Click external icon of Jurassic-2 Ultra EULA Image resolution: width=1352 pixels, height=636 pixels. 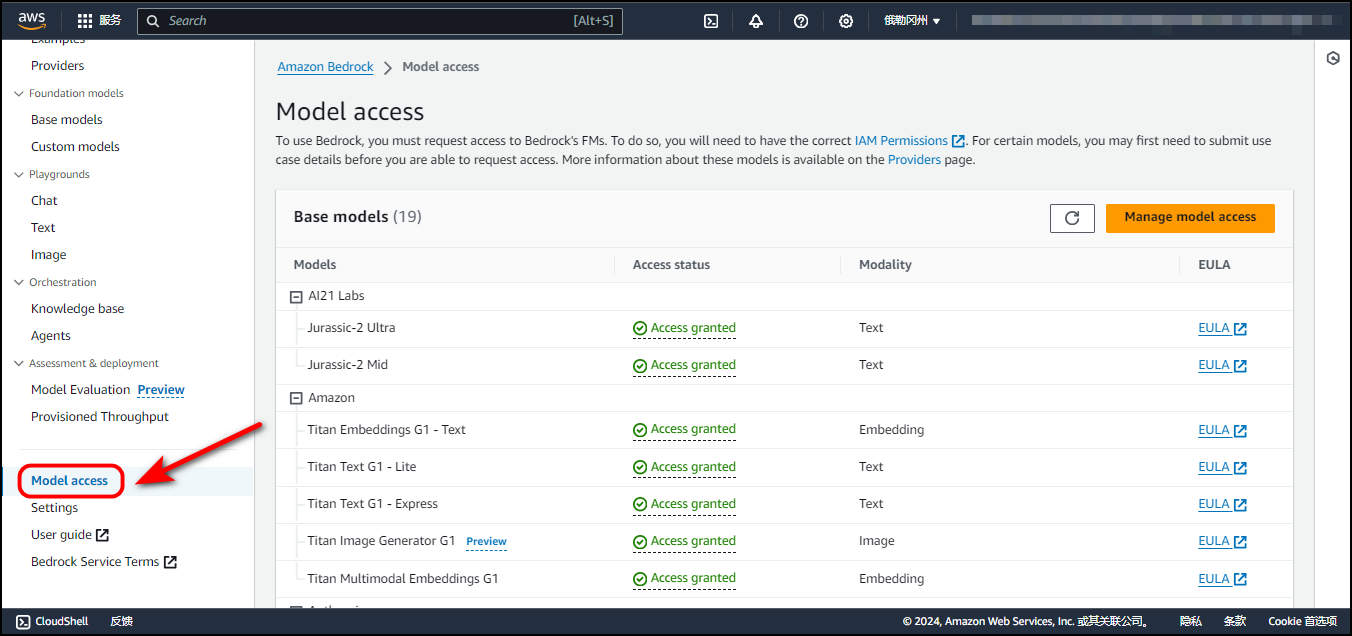tap(1240, 329)
